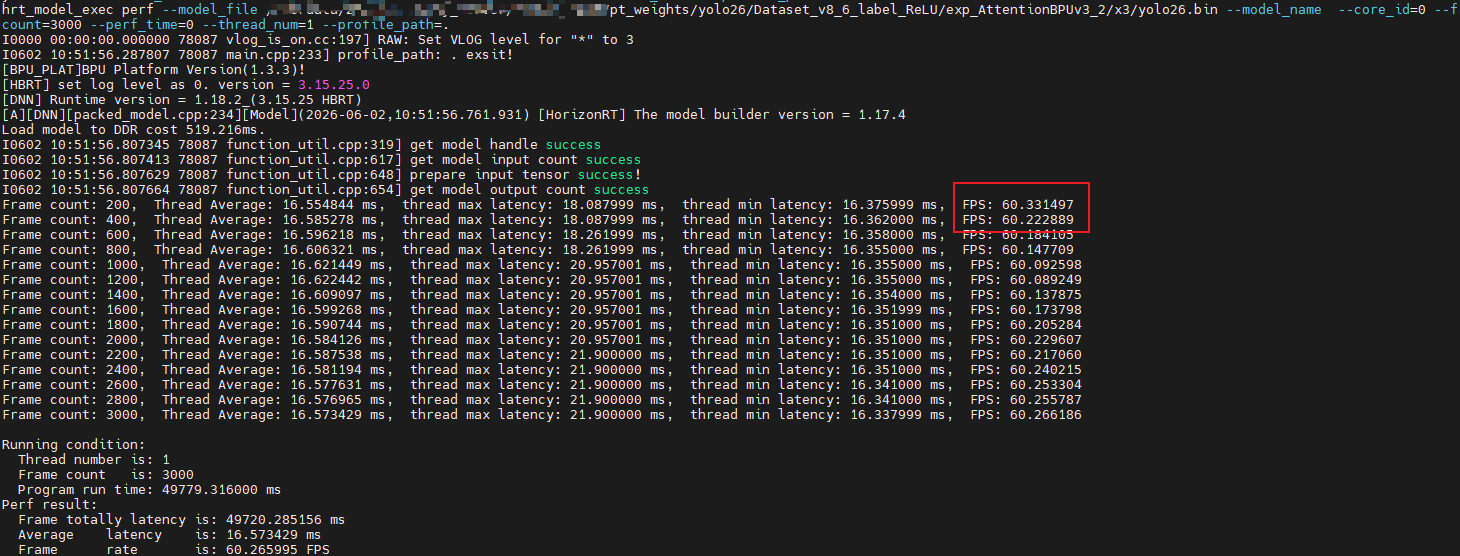Click the FPS: 60.331497 value in red box

tap(1018, 205)
